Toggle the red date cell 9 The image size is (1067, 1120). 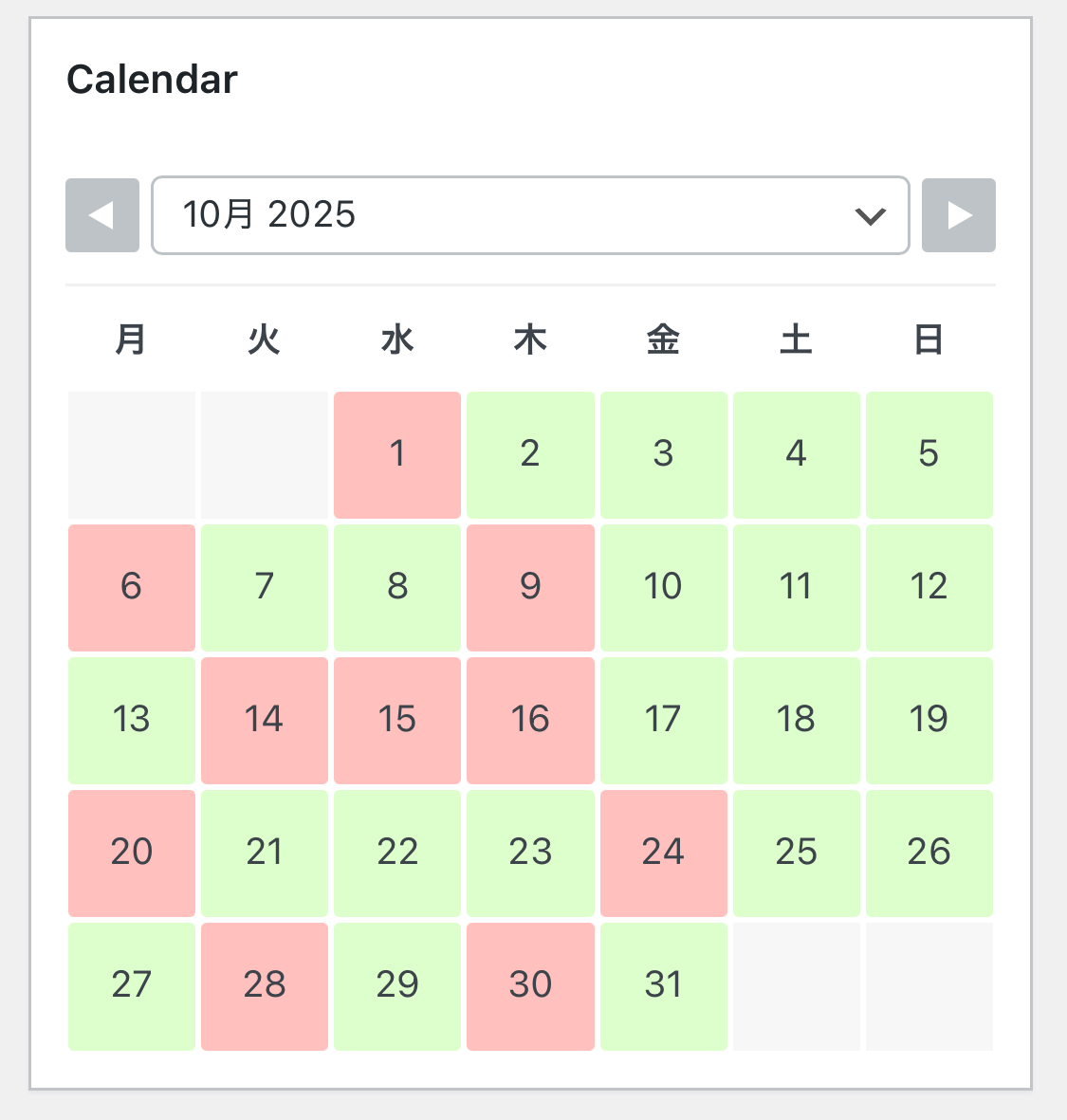click(x=530, y=587)
